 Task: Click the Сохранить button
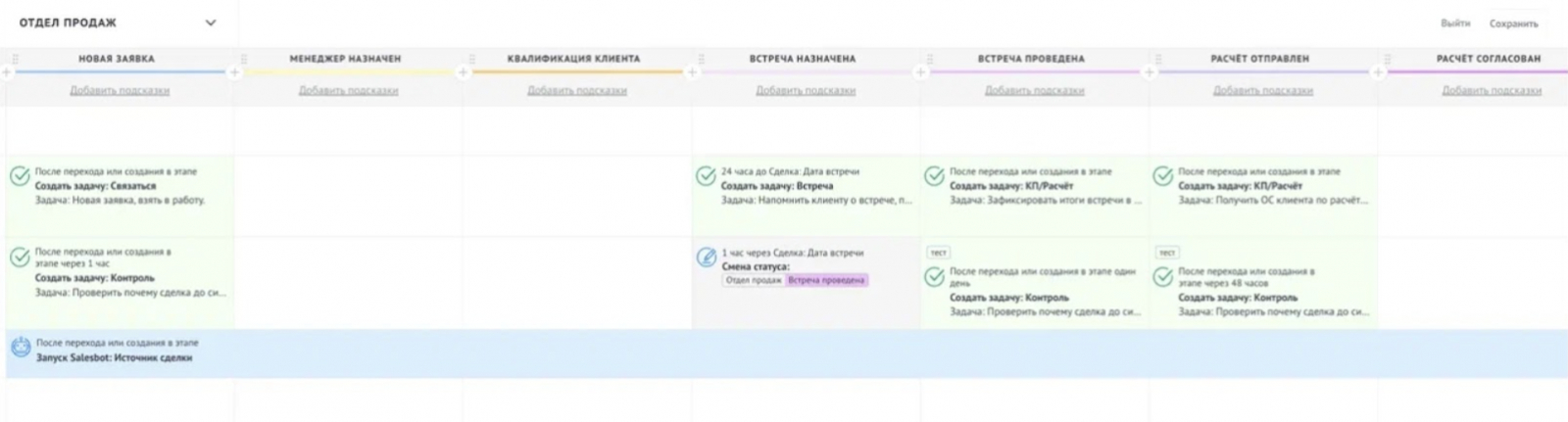1513,23
